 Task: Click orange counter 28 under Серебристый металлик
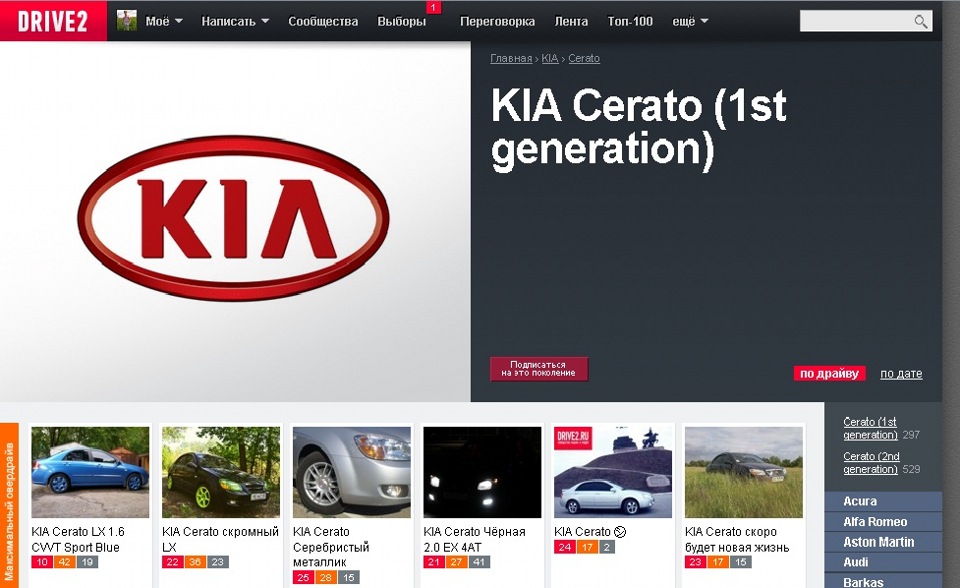point(326,577)
